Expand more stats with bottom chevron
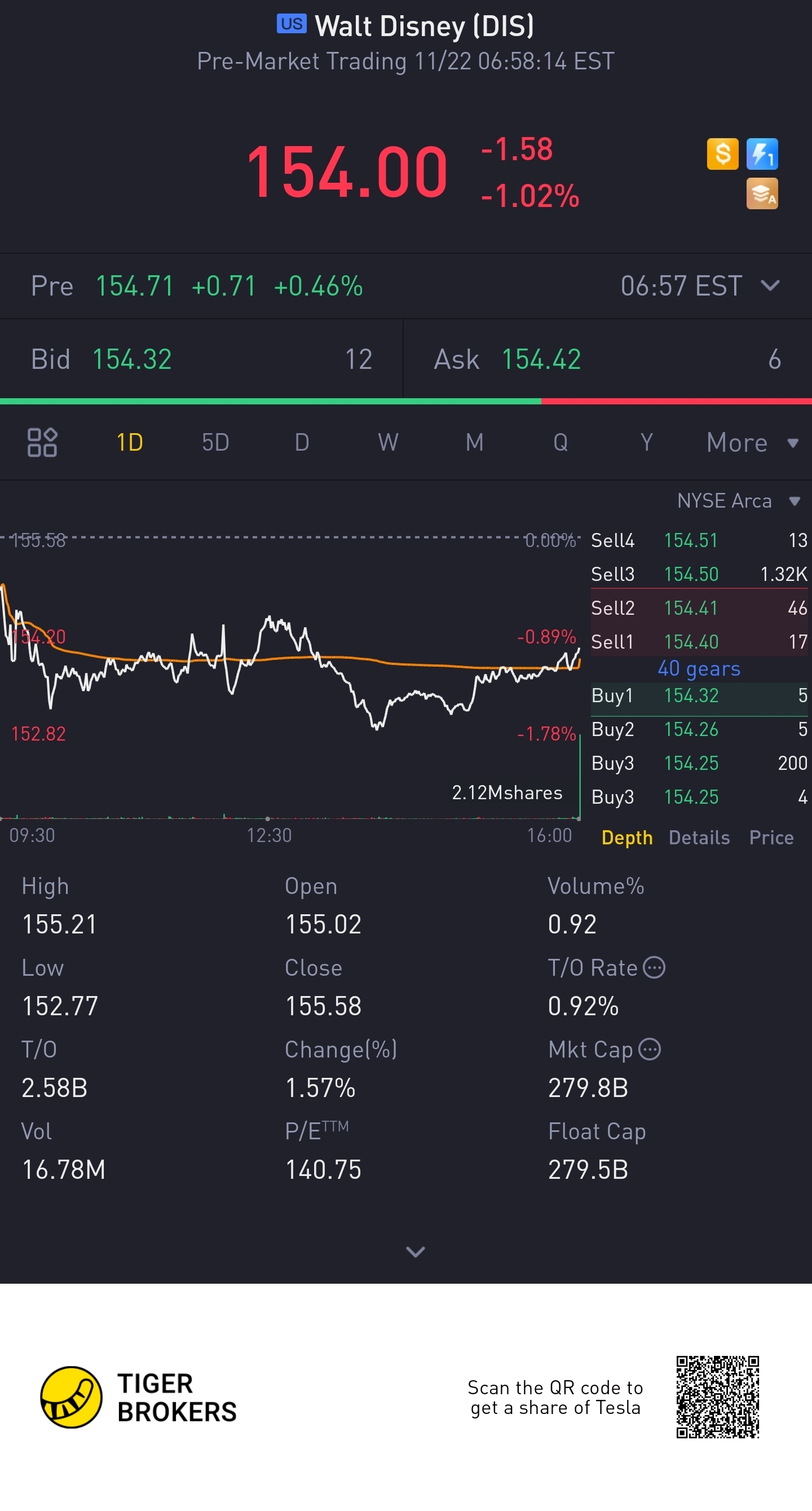This screenshot has height=1511, width=812. tap(415, 1252)
